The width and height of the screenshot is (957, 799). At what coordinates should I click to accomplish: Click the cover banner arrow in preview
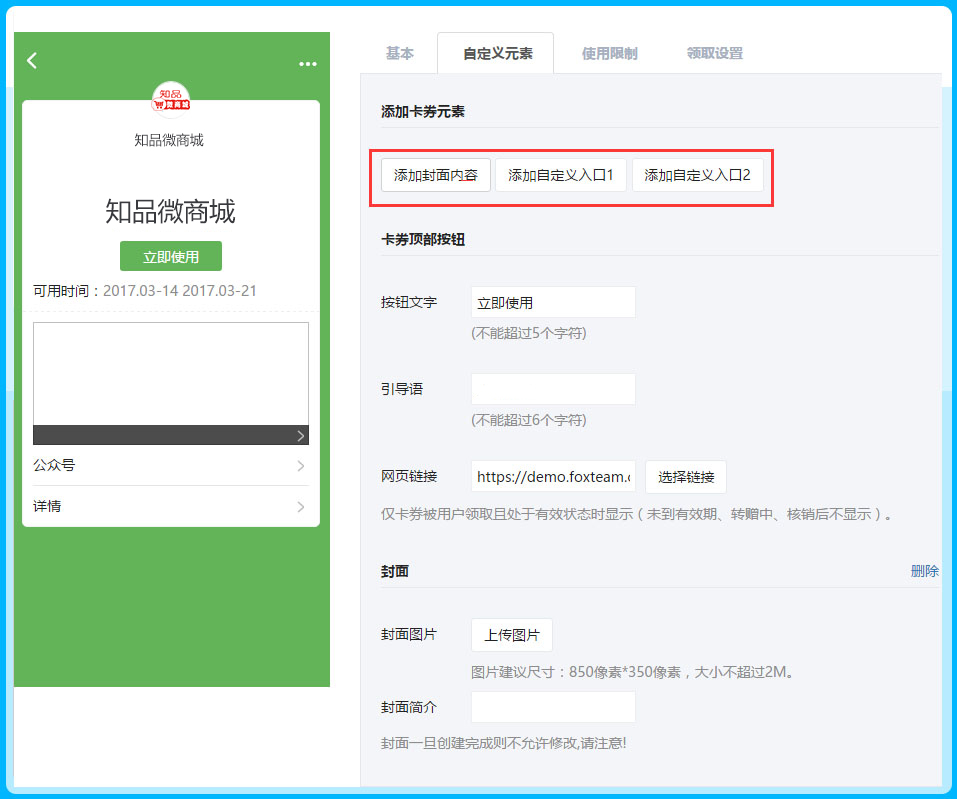pos(300,436)
